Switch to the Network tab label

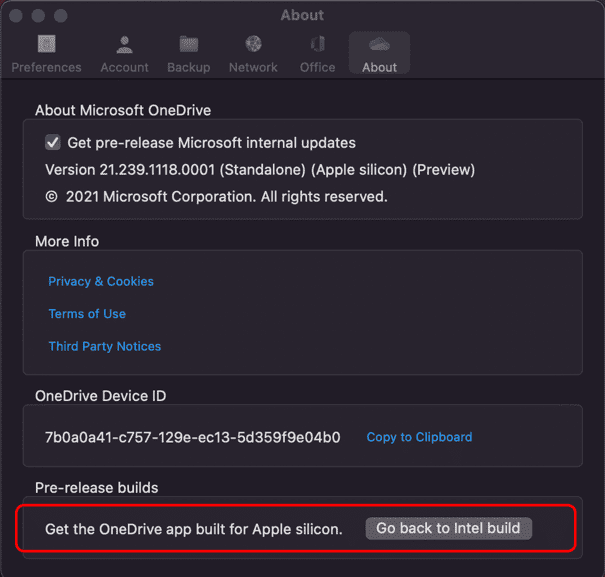pos(253,68)
